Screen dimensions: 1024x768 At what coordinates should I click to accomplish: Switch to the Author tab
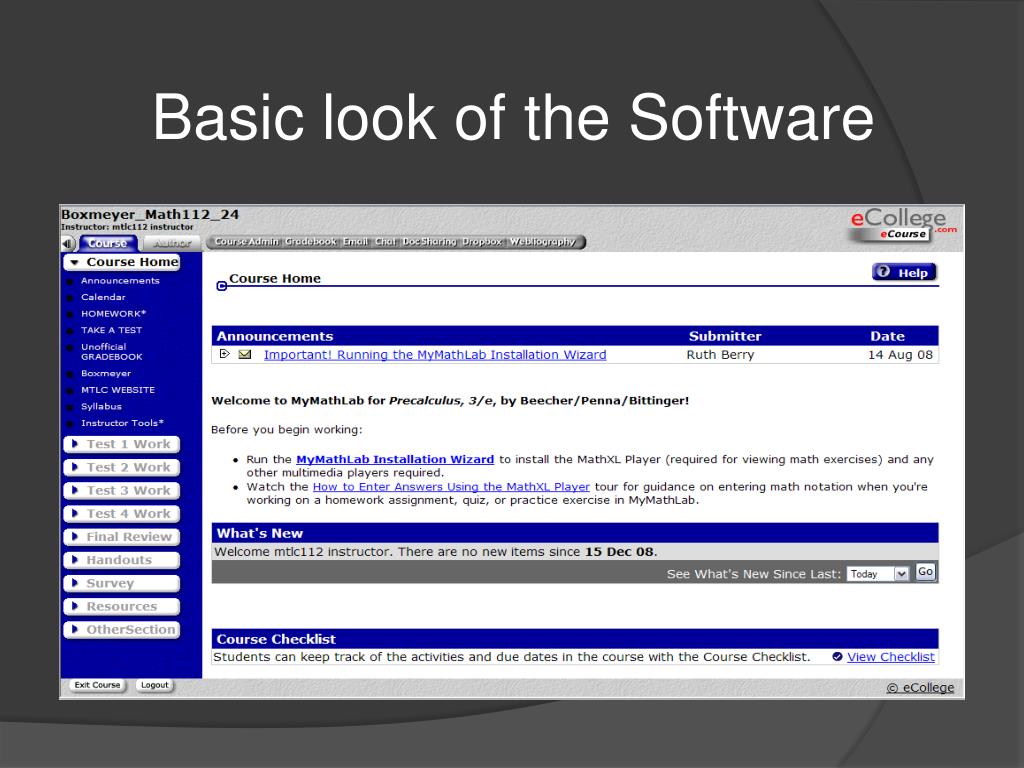[x=172, y=243]
